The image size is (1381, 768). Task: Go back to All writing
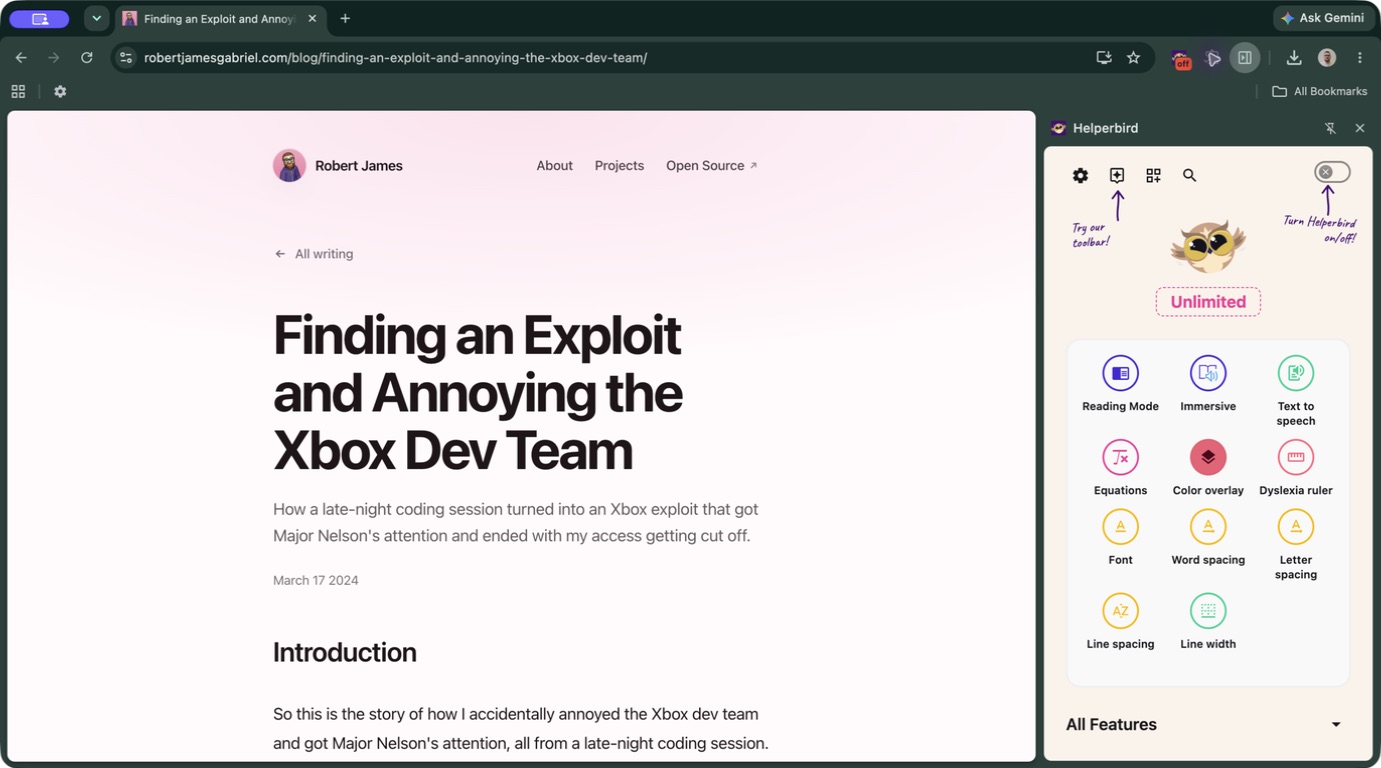(314, 254)
